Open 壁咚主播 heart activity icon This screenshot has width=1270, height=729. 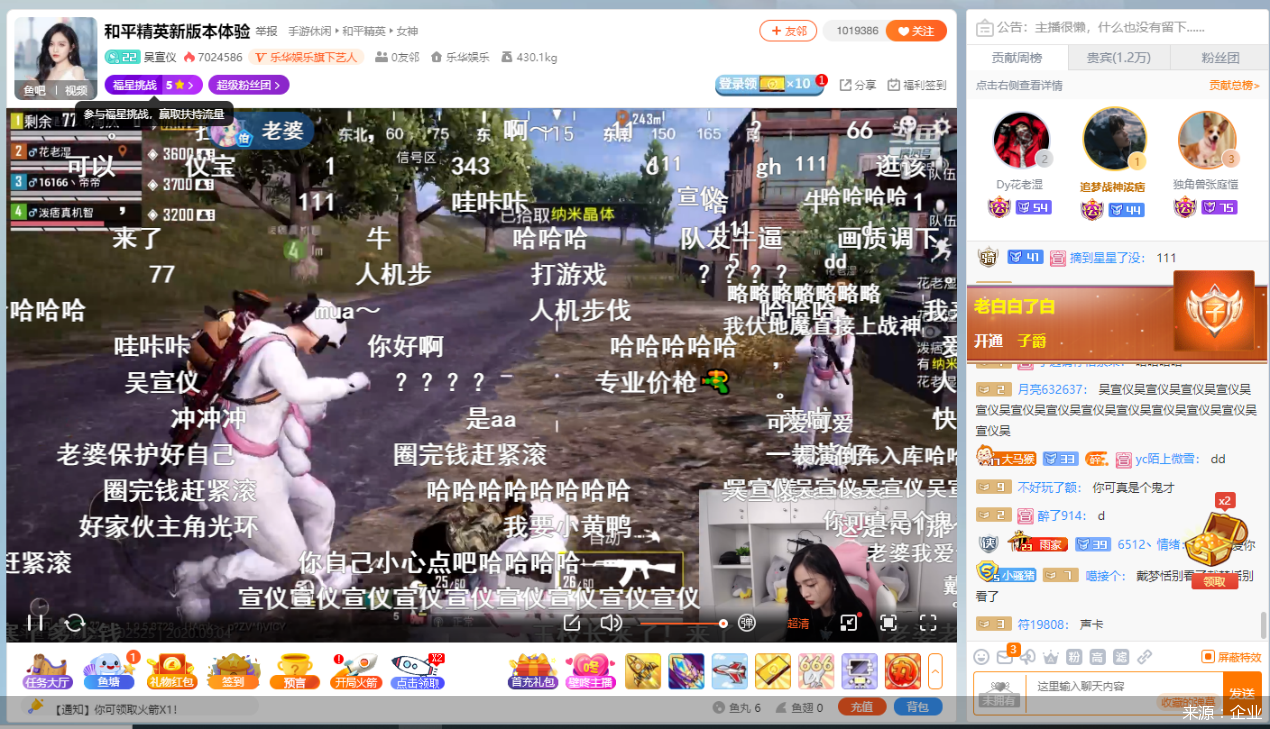590,671
